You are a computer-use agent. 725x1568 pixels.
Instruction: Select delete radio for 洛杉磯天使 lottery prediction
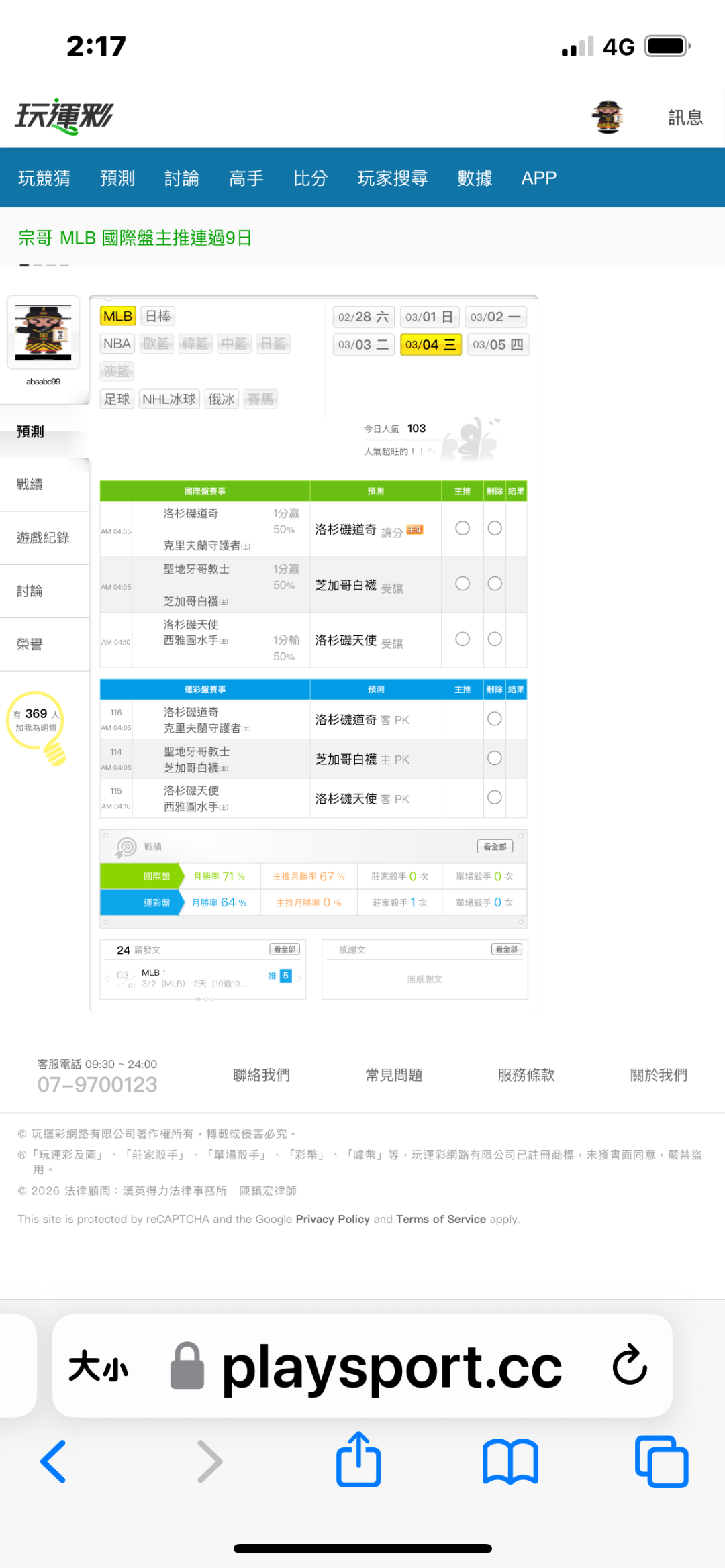pos(495,797)
